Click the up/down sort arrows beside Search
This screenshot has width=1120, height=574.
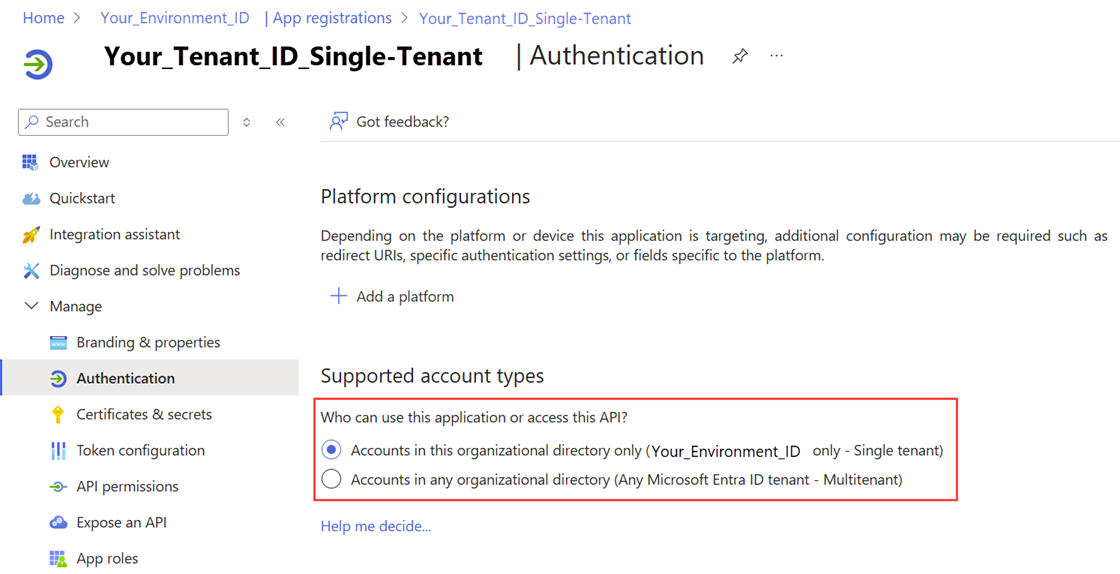(x=247, y=122)
